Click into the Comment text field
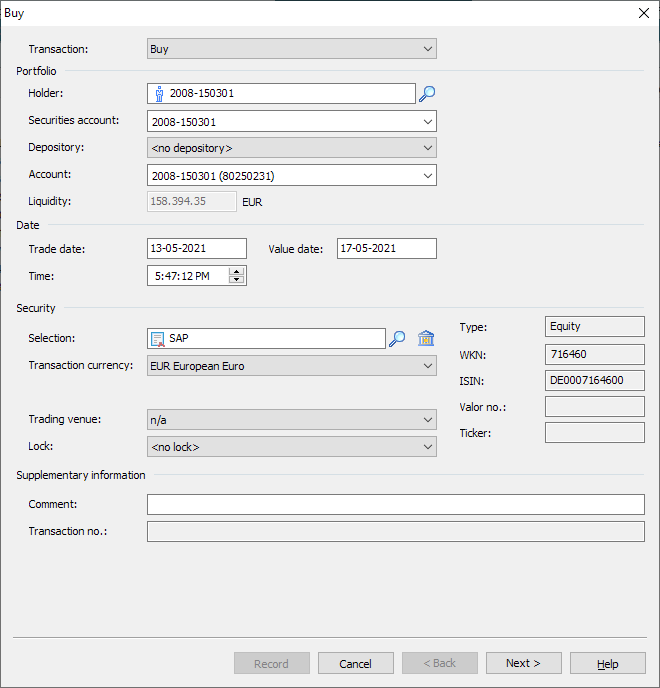Screen dimensions: 660x688 [395, 505]
